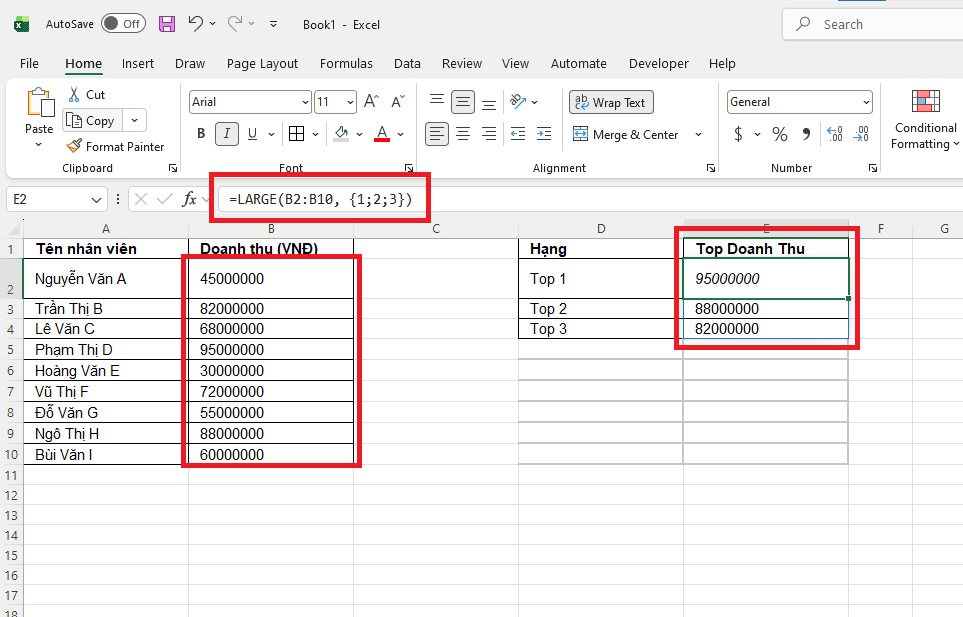Click the Orientation text angle icon
Image resolution: width=963 pixels, height=617 pixels.
tap(518, 101)
